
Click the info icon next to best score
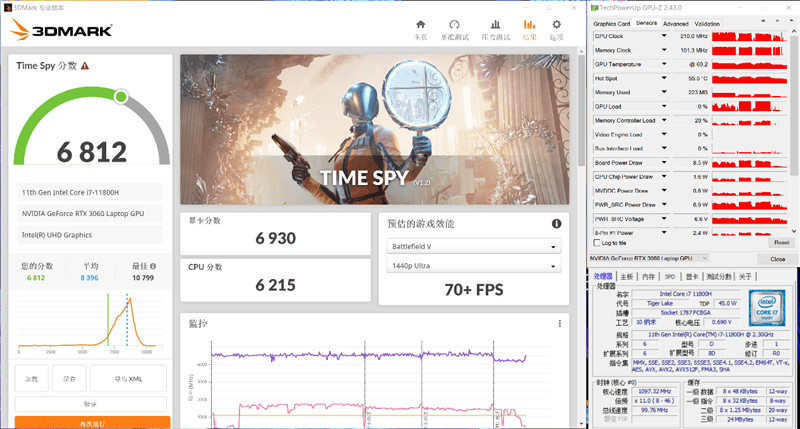153,266
